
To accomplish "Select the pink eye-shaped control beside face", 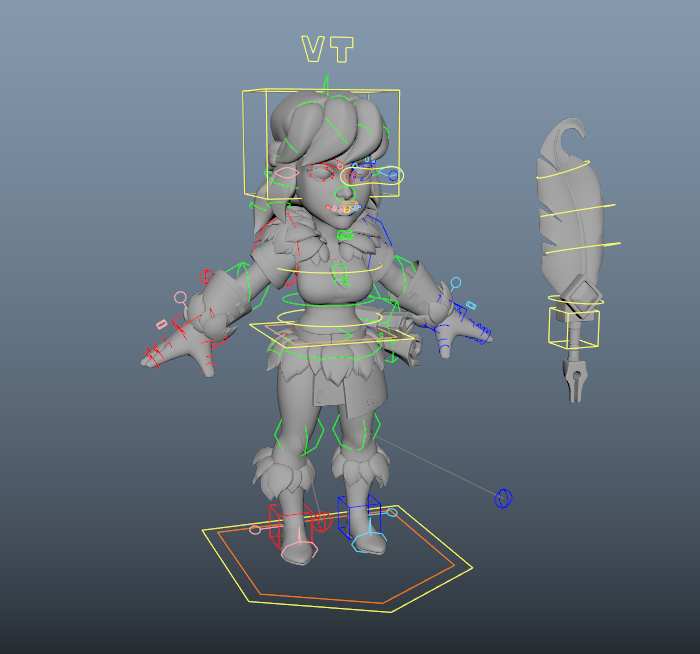I will pyautogui.click(x=286, y=173).
